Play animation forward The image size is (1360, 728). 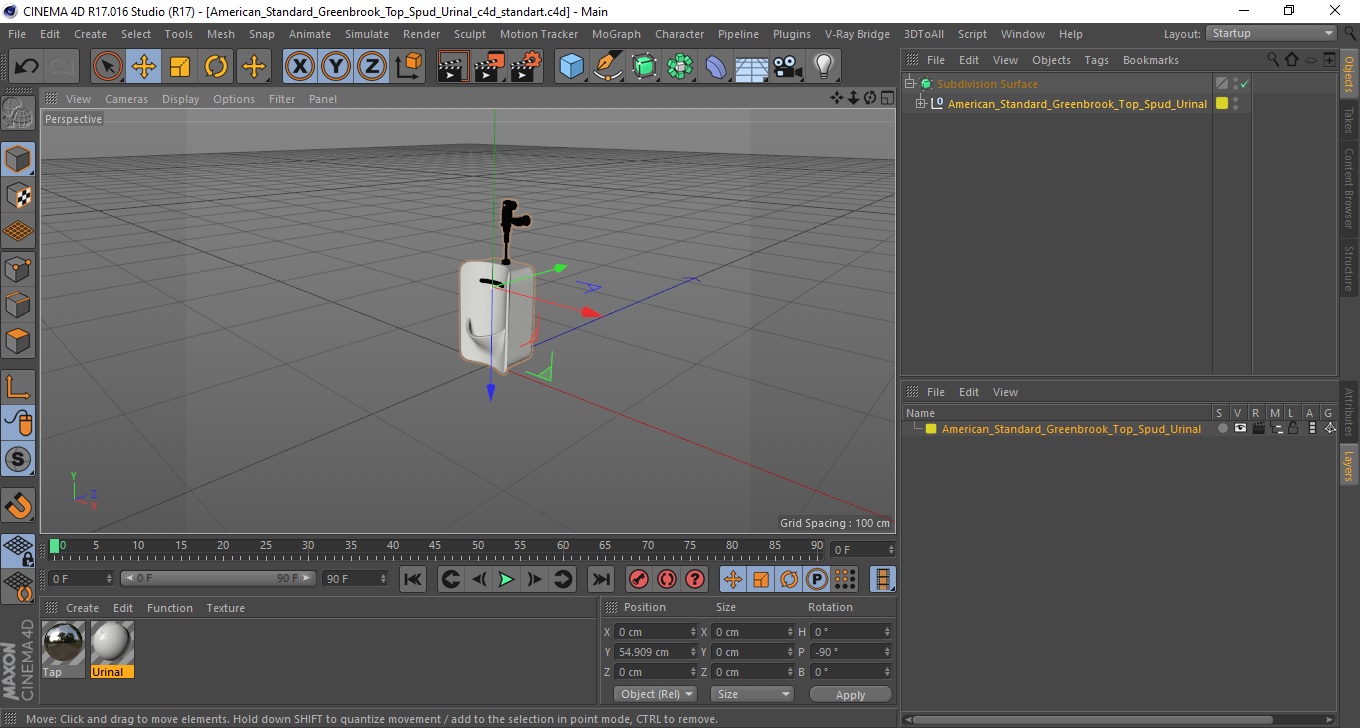click(507, 579)
